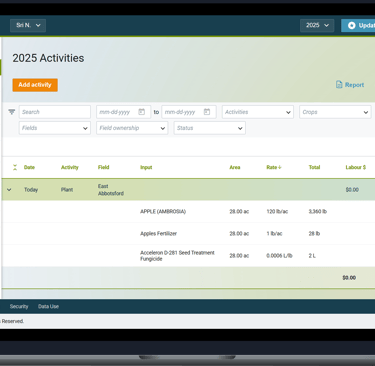
Task: Open the Data Use footer link
Action: 48,306
